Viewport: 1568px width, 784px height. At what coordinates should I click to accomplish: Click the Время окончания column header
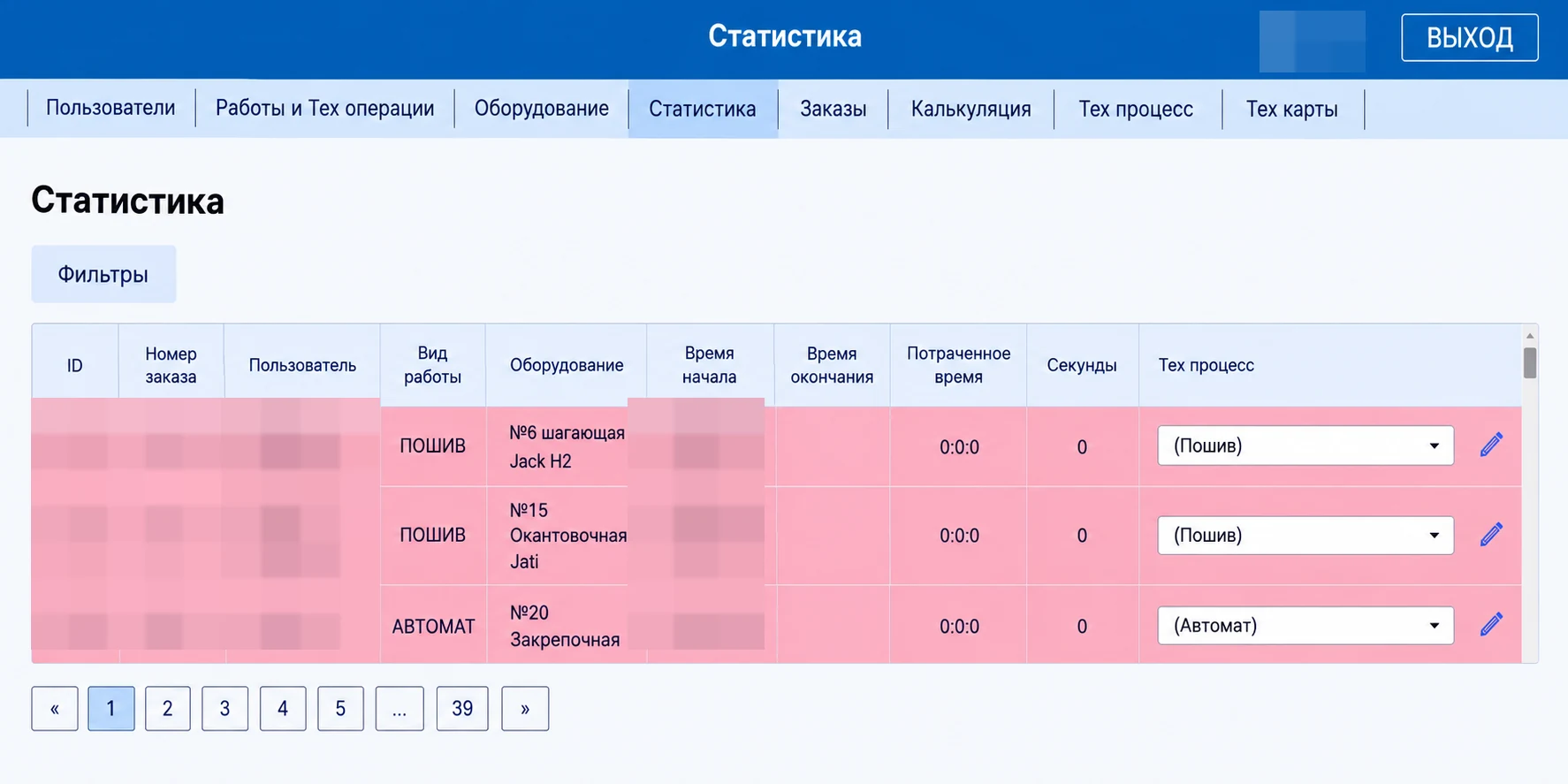tap(832, 365)
